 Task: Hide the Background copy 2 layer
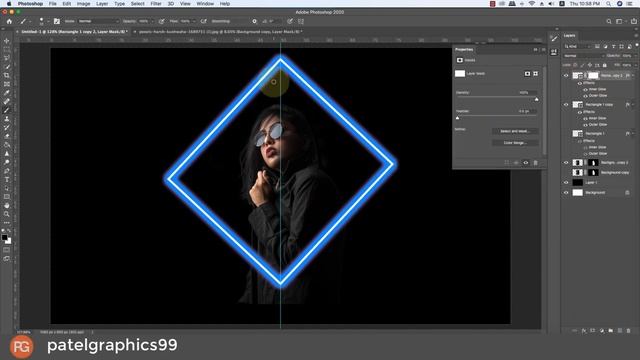566,162
